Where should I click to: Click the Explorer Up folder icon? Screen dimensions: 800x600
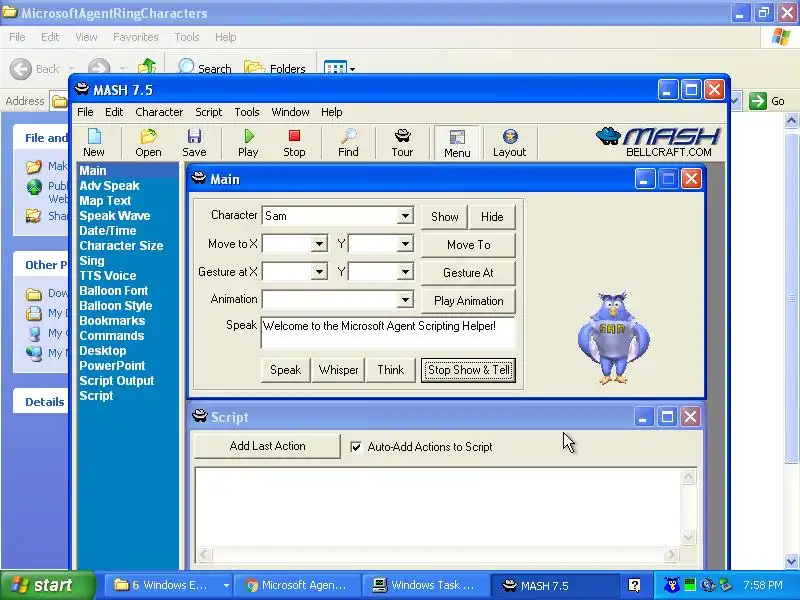click(147, 67)
